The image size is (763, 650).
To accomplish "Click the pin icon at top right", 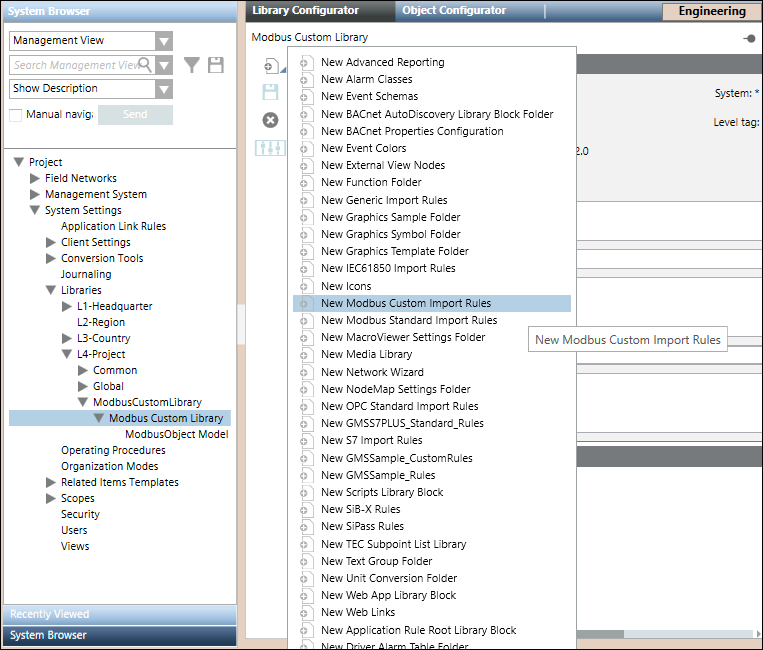I will click(749, 38).
